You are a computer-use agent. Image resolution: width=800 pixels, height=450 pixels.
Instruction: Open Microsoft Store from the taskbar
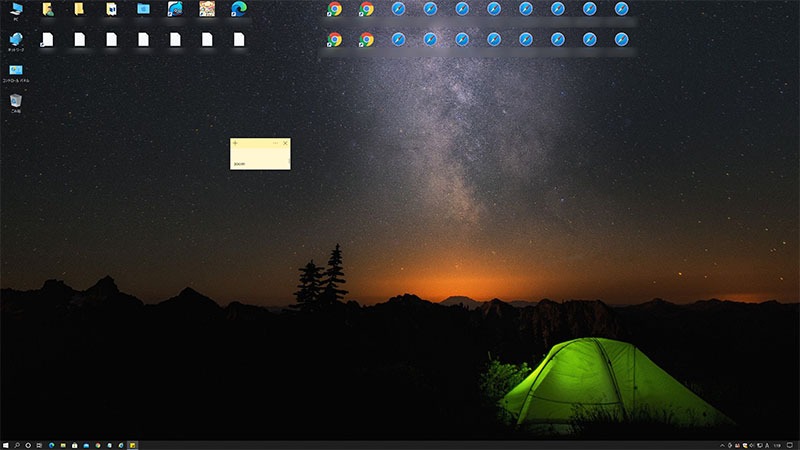click(x=74, y=445)
